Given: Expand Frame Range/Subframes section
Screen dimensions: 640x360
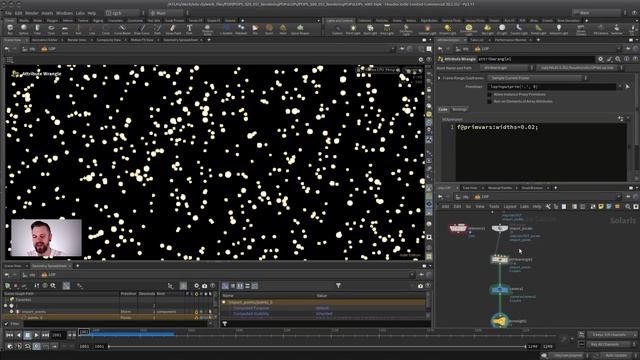Looking at the screenshot, I should 440,78.
